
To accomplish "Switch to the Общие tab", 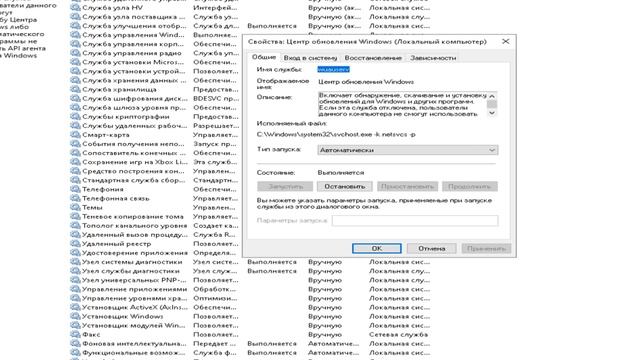I will [264, 57].
